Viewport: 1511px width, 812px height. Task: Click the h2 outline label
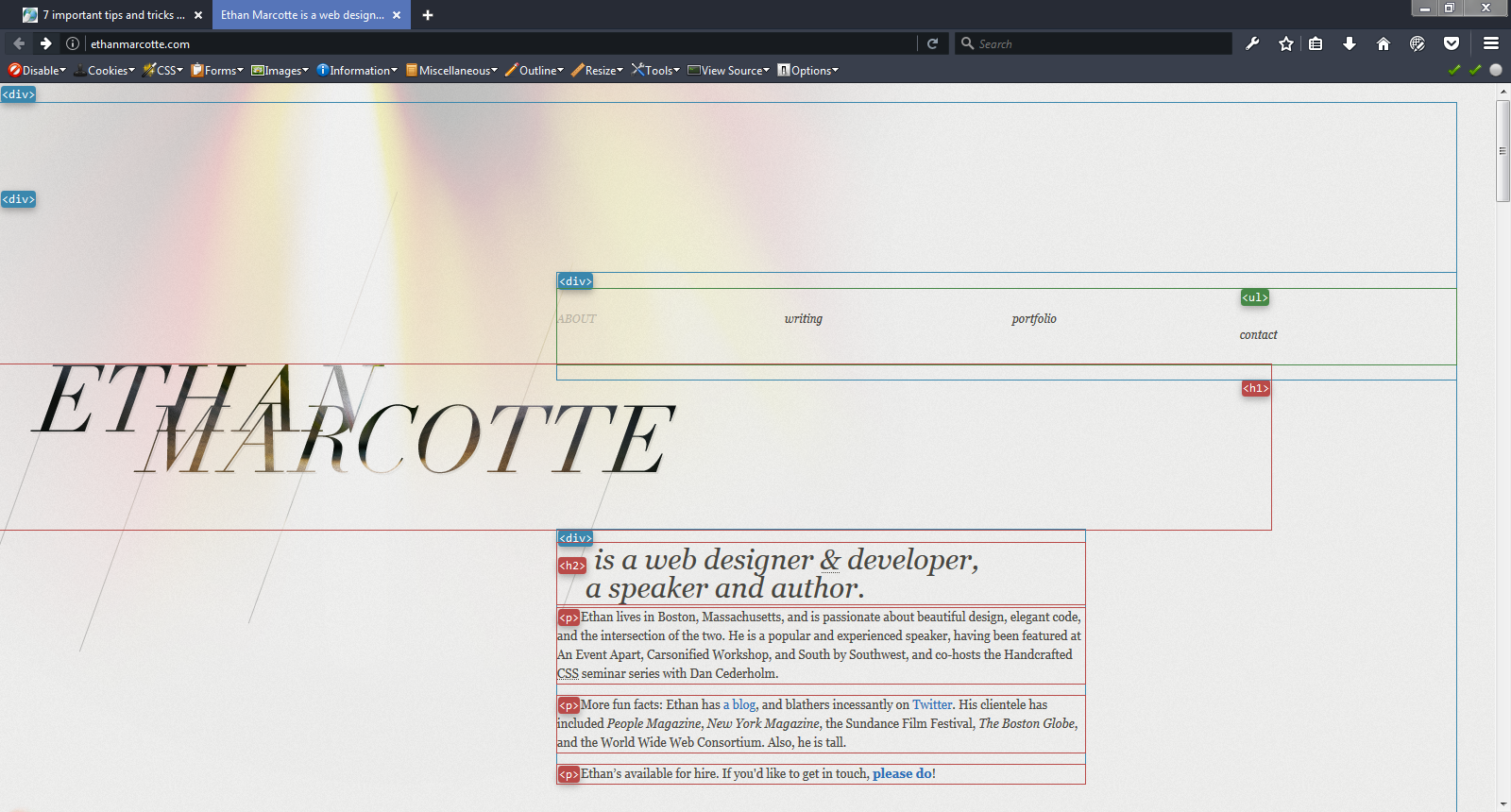pyautogui.click(x=571, y=566)
